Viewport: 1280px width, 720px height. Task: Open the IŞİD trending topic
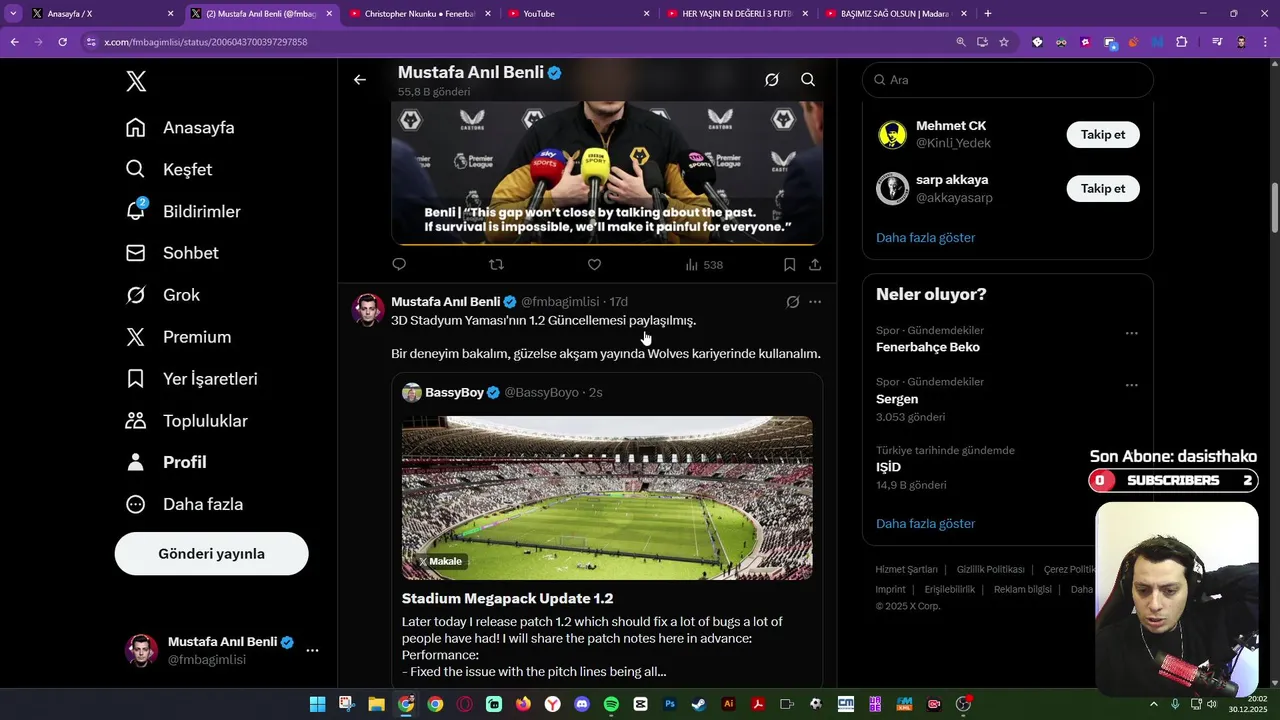tap(888, 467)
